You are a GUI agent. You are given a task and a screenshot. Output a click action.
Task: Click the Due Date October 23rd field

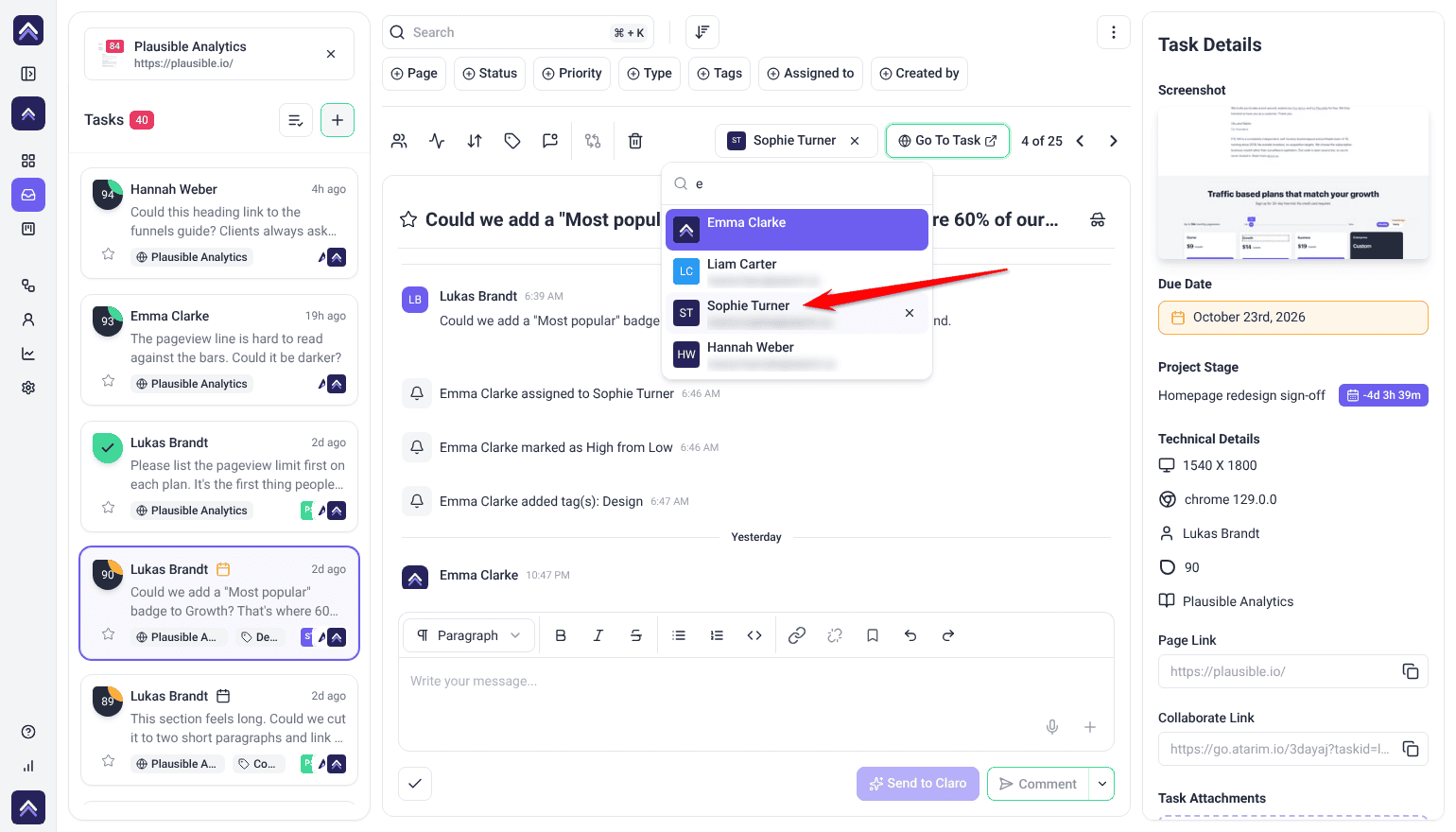pyautogui.click(x=1293, y=318)
